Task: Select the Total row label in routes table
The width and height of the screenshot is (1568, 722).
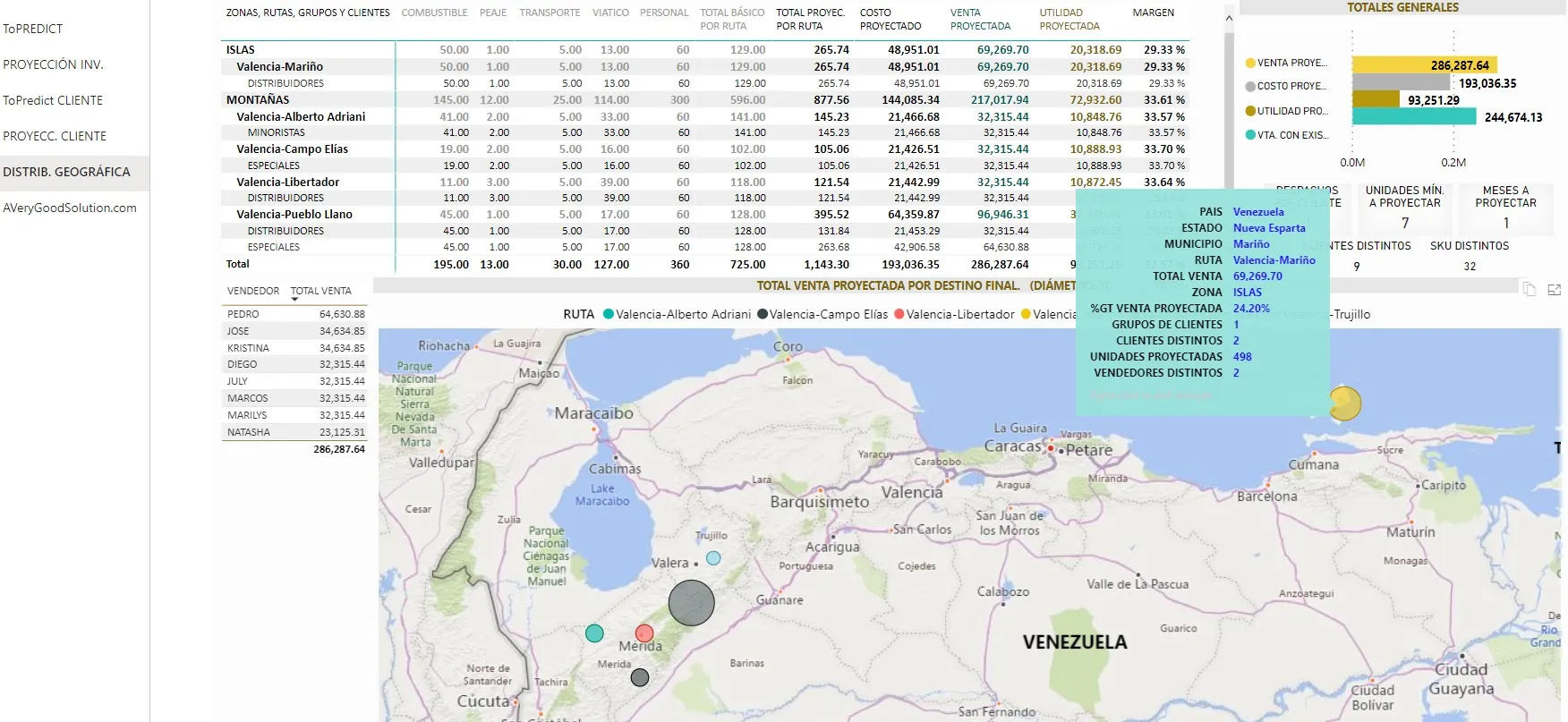Action: tap(237, 264)
